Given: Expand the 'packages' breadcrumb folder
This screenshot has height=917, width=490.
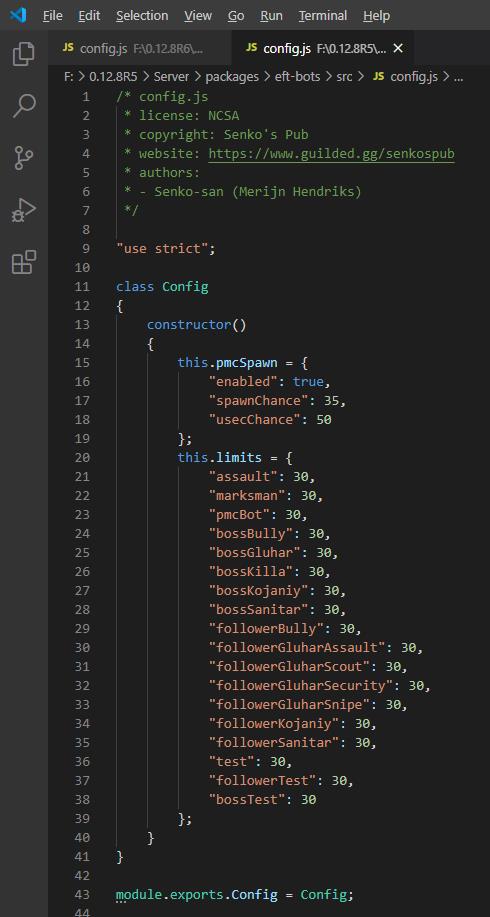Looking at the screenshot, I should [x=232, y=77].
